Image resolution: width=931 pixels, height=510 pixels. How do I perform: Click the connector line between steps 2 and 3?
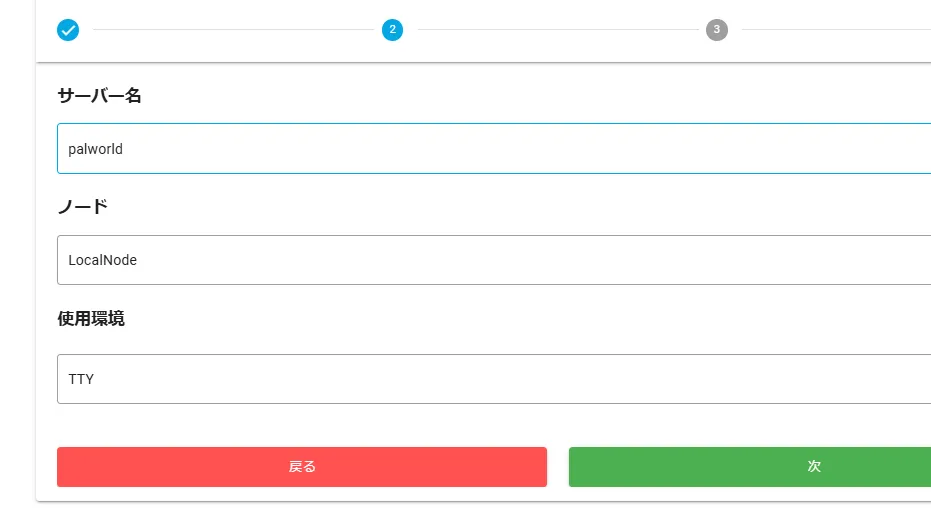[554, 30]
